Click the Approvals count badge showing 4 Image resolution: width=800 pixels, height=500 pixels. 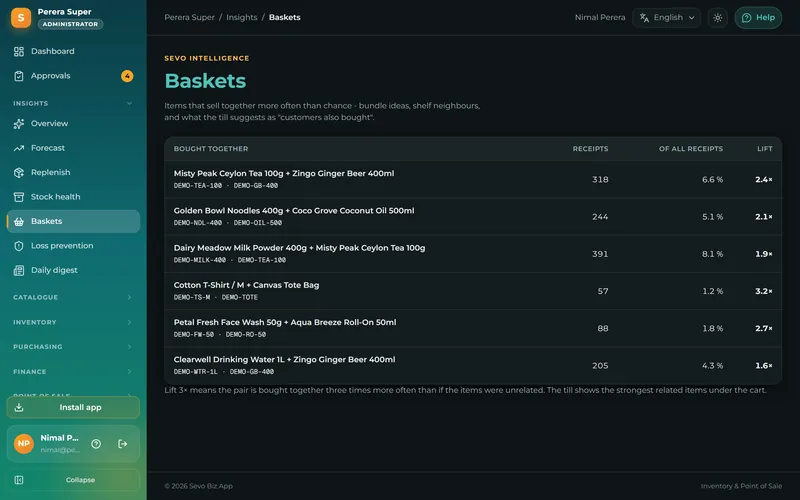(x=127, y=76)
